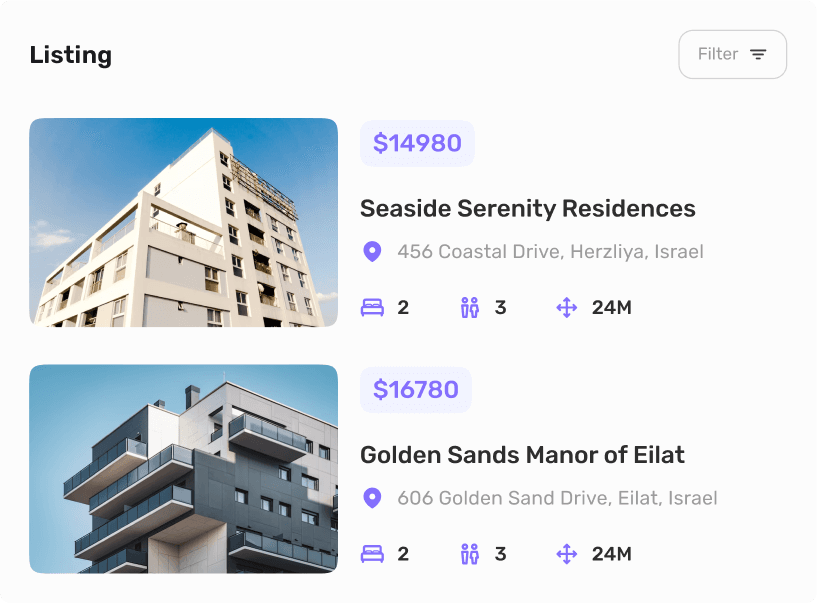Click bathroom icon on Seaside Serenity listing
The height and width of the screenshot is (603, 817).
click(x=470, y=308)
